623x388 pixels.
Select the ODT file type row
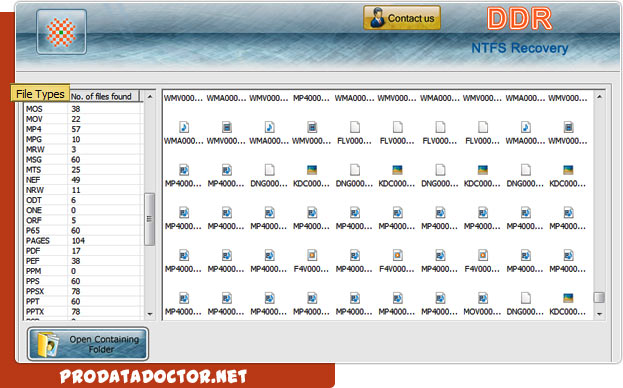[83, 200]
